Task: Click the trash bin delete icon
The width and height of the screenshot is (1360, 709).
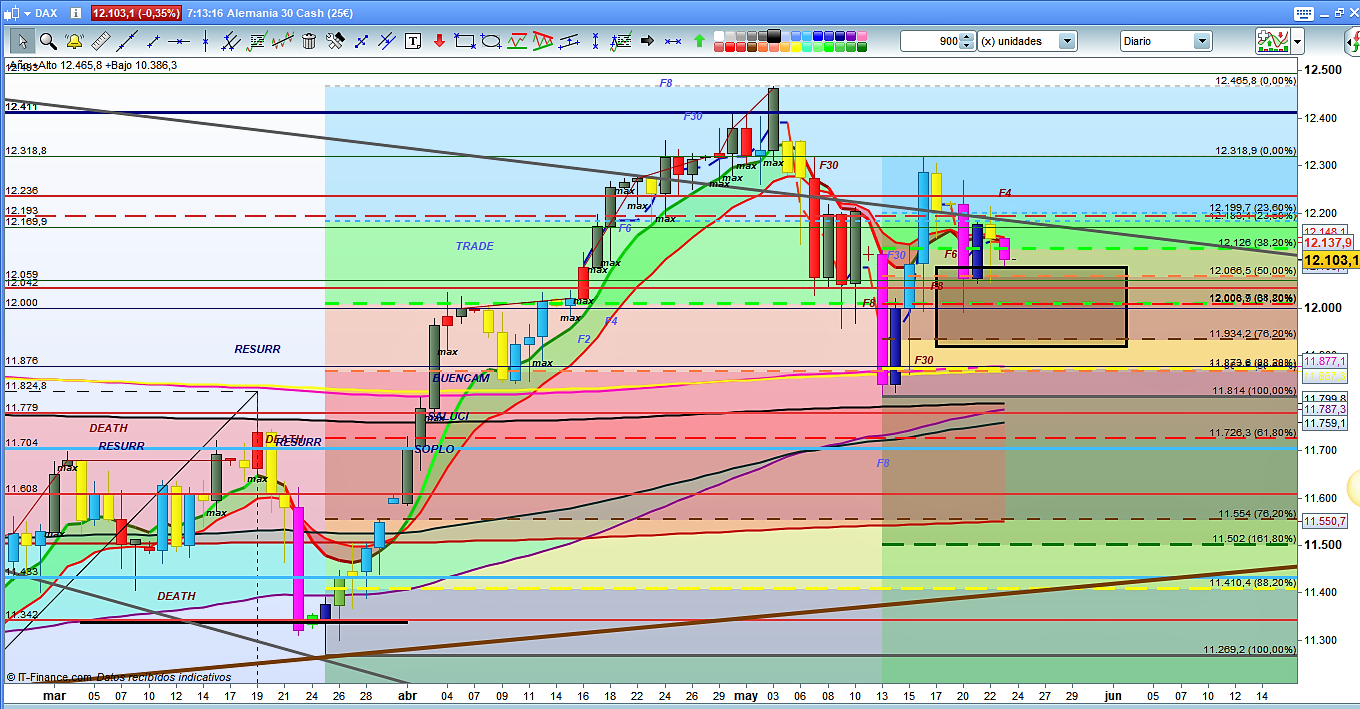Action: [x=309, y=41]
